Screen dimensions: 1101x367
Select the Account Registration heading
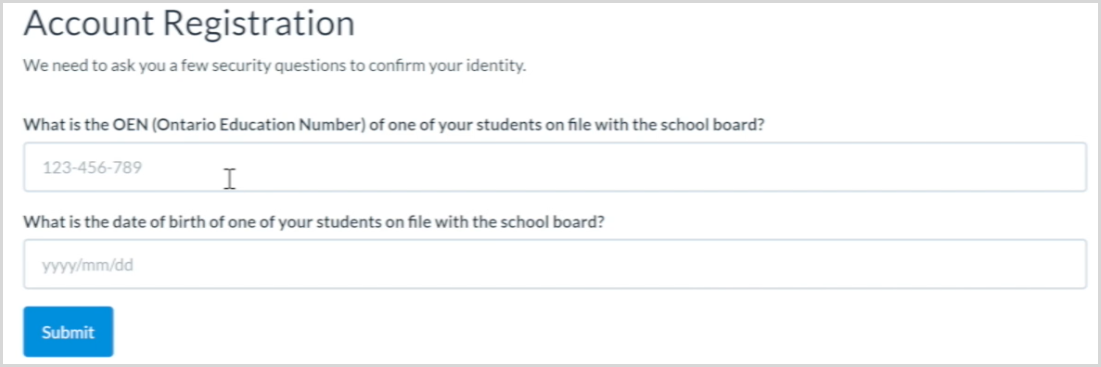click(x=190, y=24)
